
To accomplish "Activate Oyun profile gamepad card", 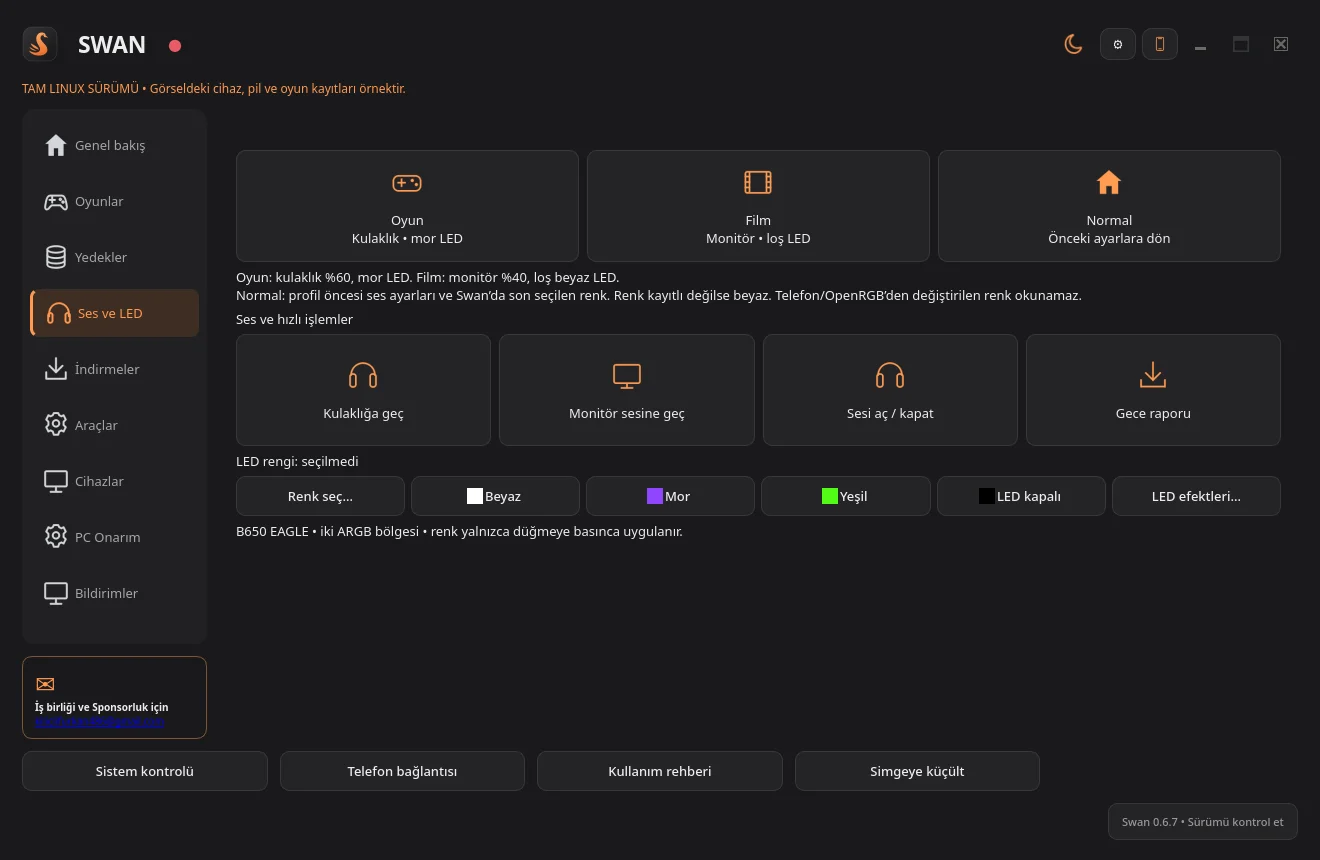I will [x=407, y=206].
